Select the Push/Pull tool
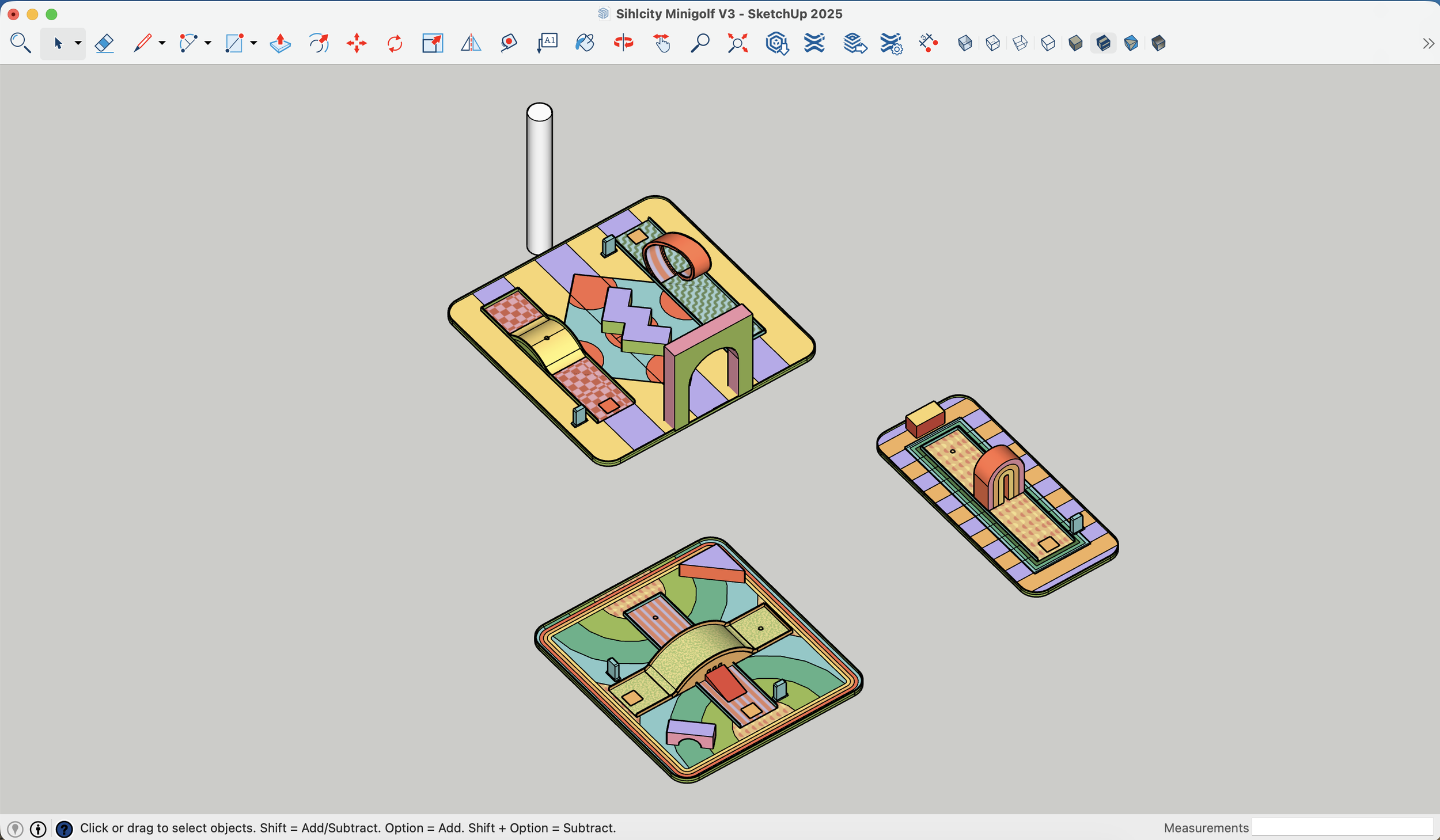This screenshot has width=1440, height=840. coord(280,43)
